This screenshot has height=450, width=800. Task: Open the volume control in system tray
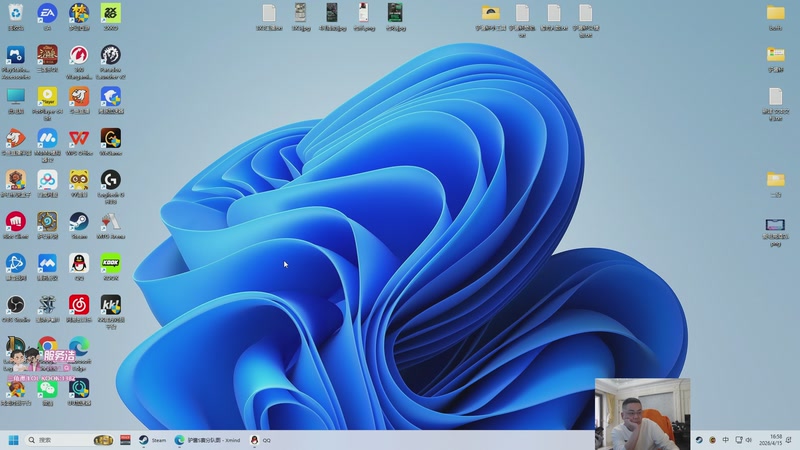(749, 440)
